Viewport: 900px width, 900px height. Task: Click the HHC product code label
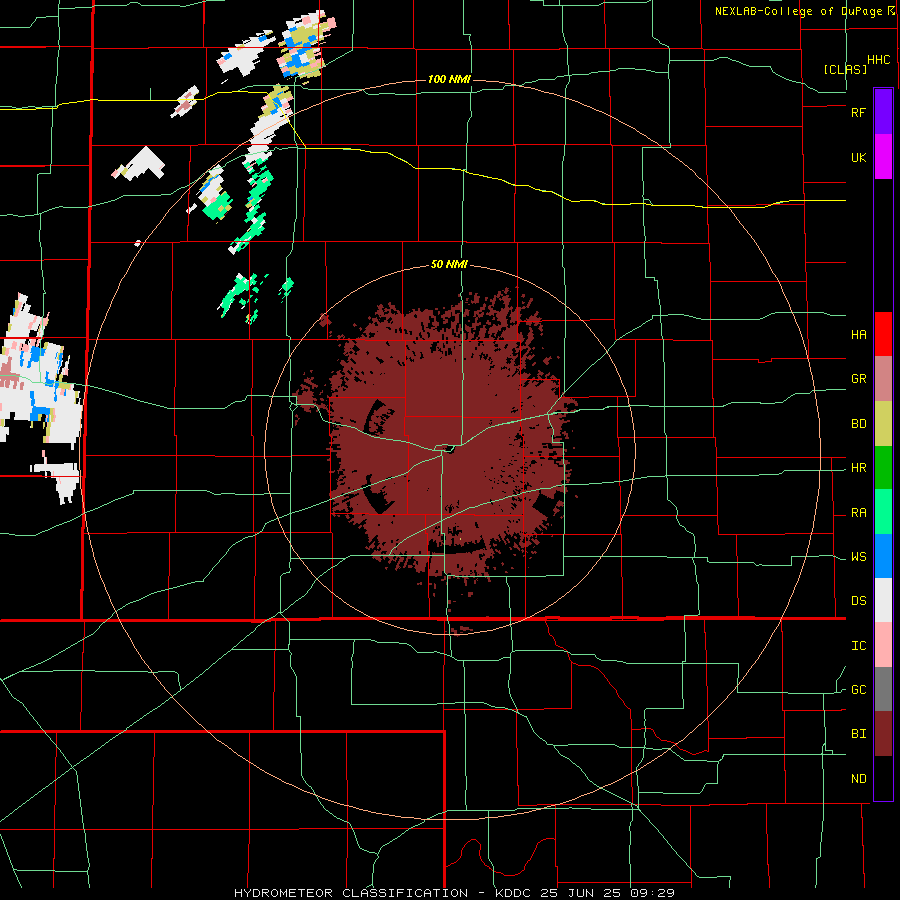(x=878, y=60)
